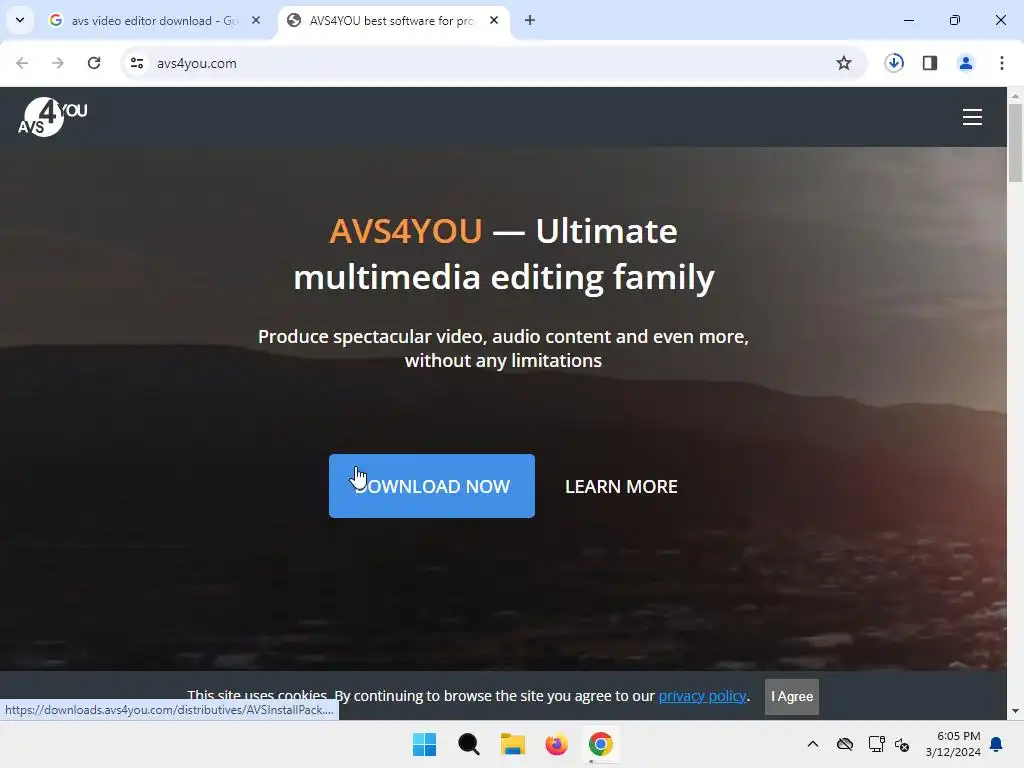This screenshot has width=1024, height=768.
Task: Bookmark this page with the star icon
Action: pyautogui.click(x=844, y=63)
